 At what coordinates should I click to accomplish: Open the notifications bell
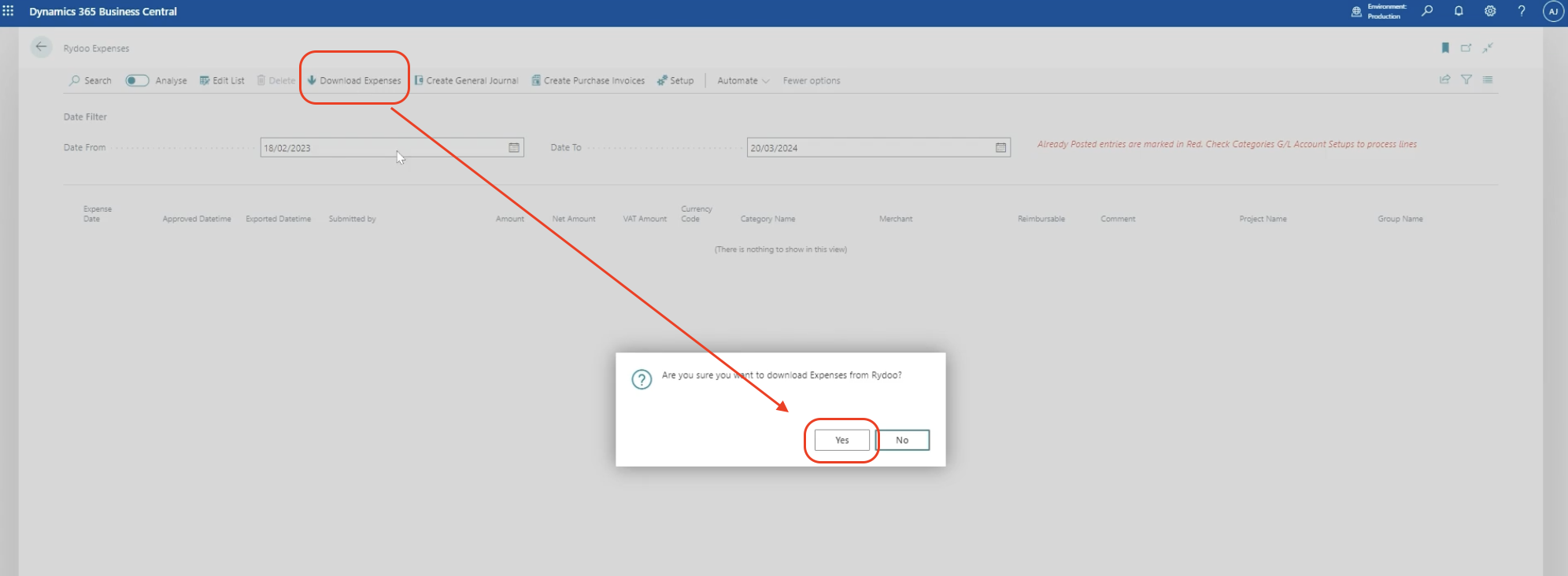1459,11
